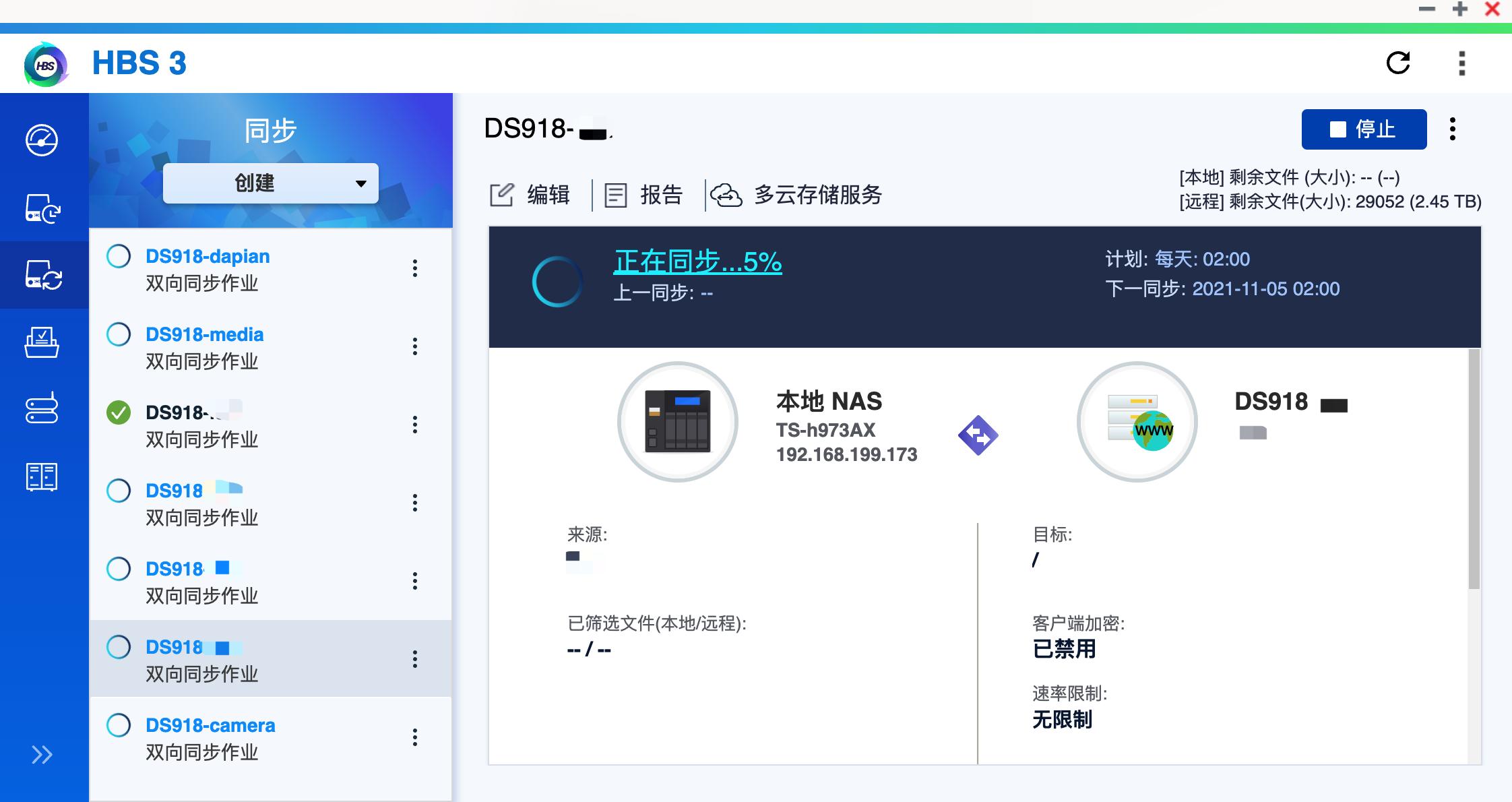This screenshot has width=1512, height=802.
Task: Open the 报告 report icon
Action: tap(615, 195)
